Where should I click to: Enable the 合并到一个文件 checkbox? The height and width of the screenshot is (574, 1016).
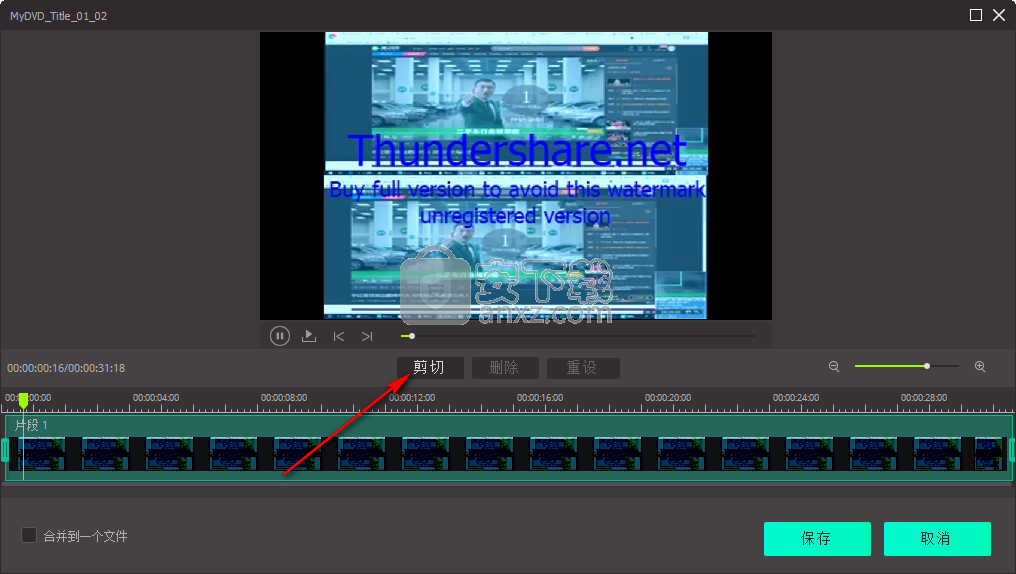click(x=29, y=535)
